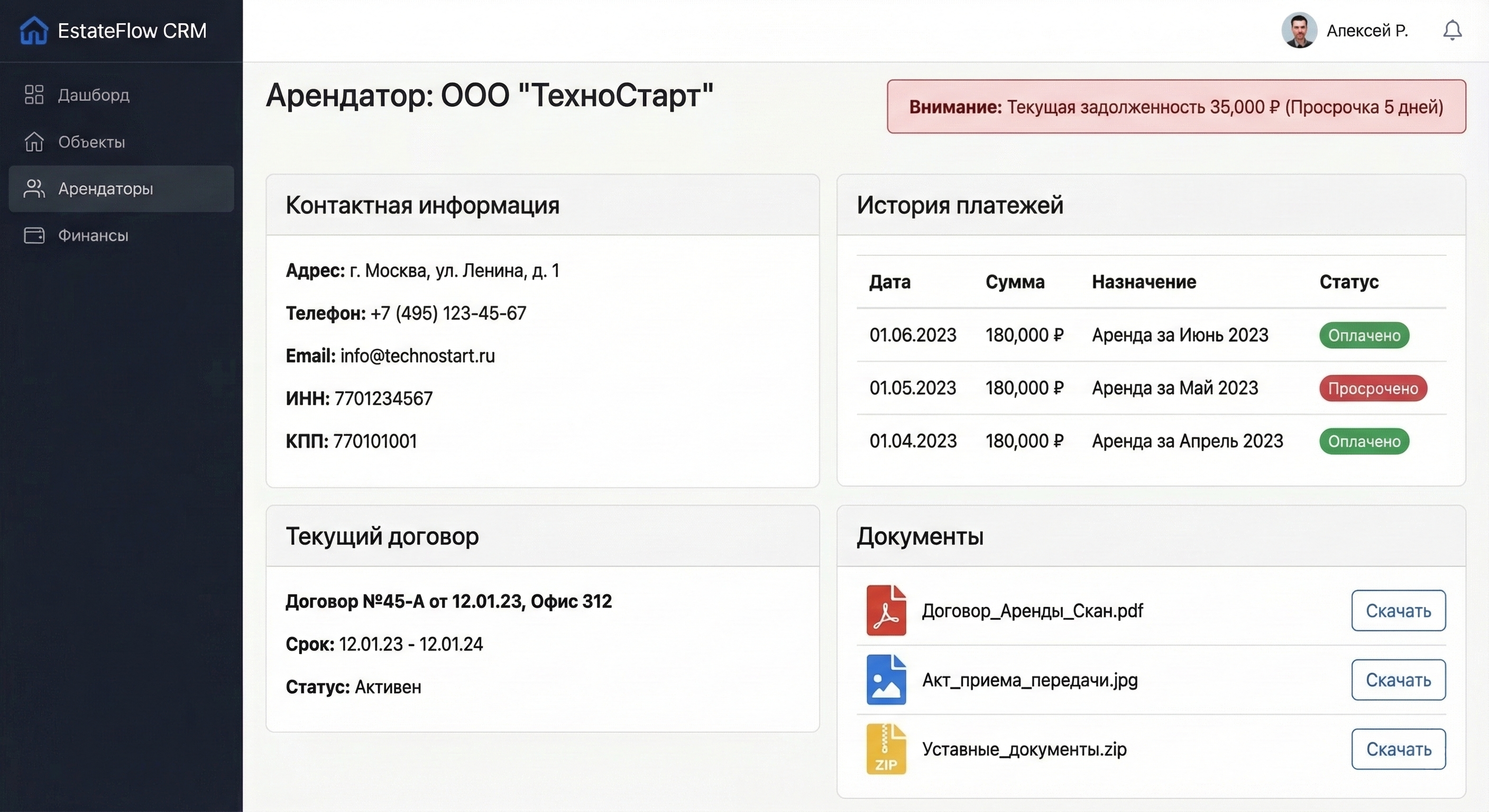The height and width of the screenshot is (812, 1489).
Task: Click the Дашборд grid icon in sidebar
Action: (34, 95)
